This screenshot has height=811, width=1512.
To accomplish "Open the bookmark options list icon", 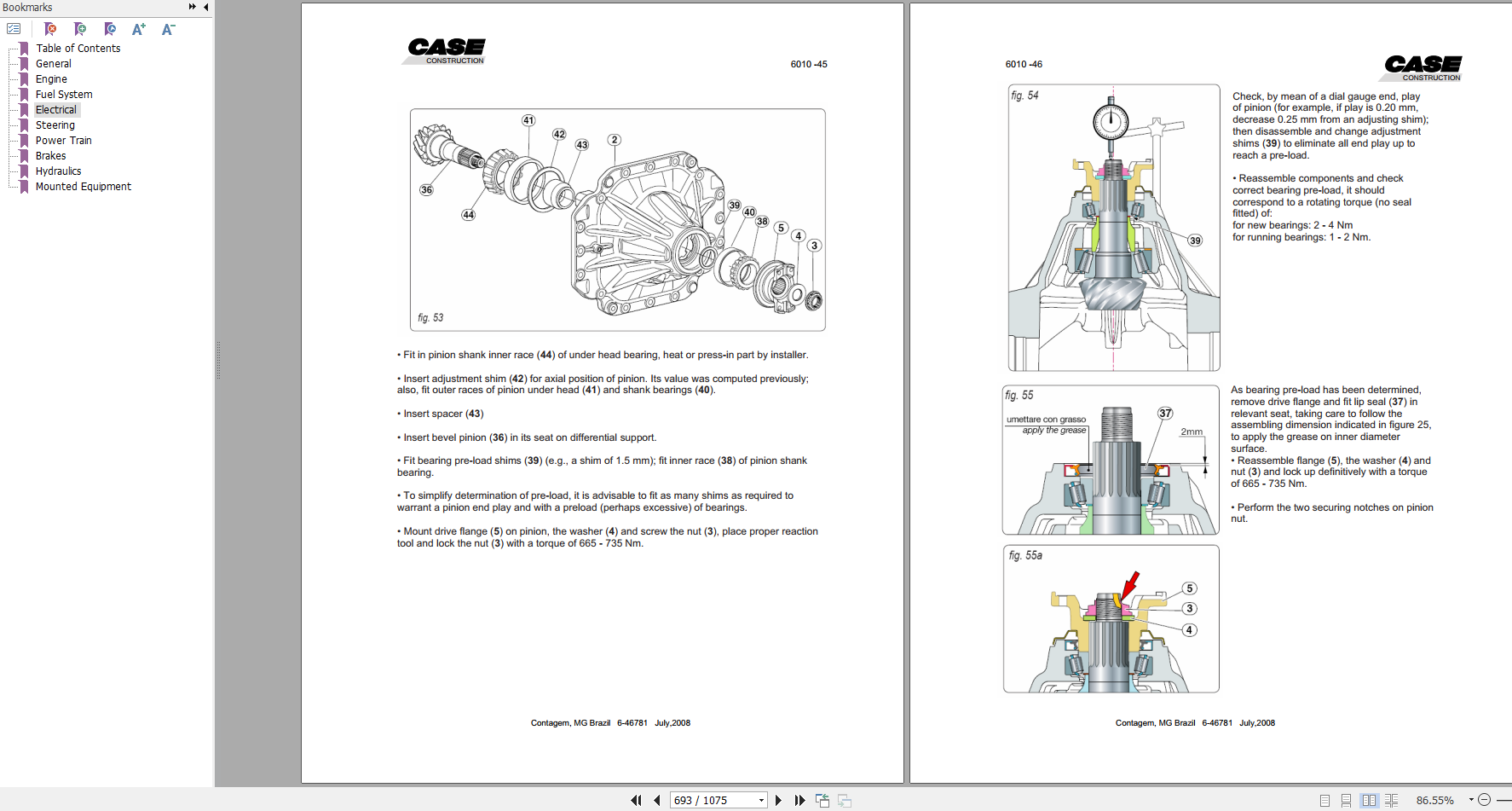I will pyautogui.click(x=14, y=29).
